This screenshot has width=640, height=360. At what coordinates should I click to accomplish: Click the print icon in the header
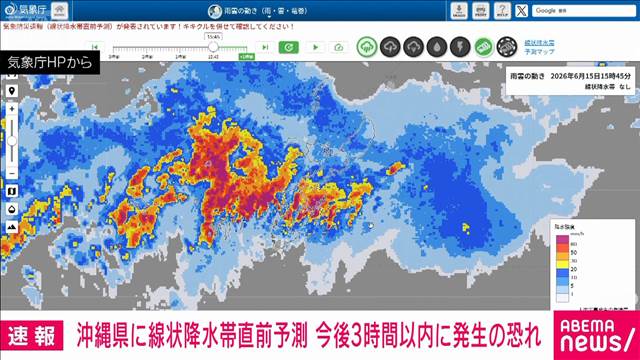[481, 11]
